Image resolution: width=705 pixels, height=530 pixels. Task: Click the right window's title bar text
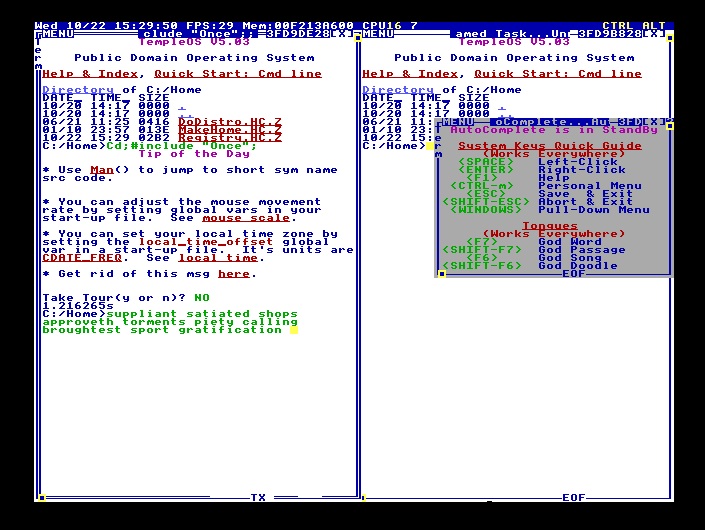pos(510,34)
